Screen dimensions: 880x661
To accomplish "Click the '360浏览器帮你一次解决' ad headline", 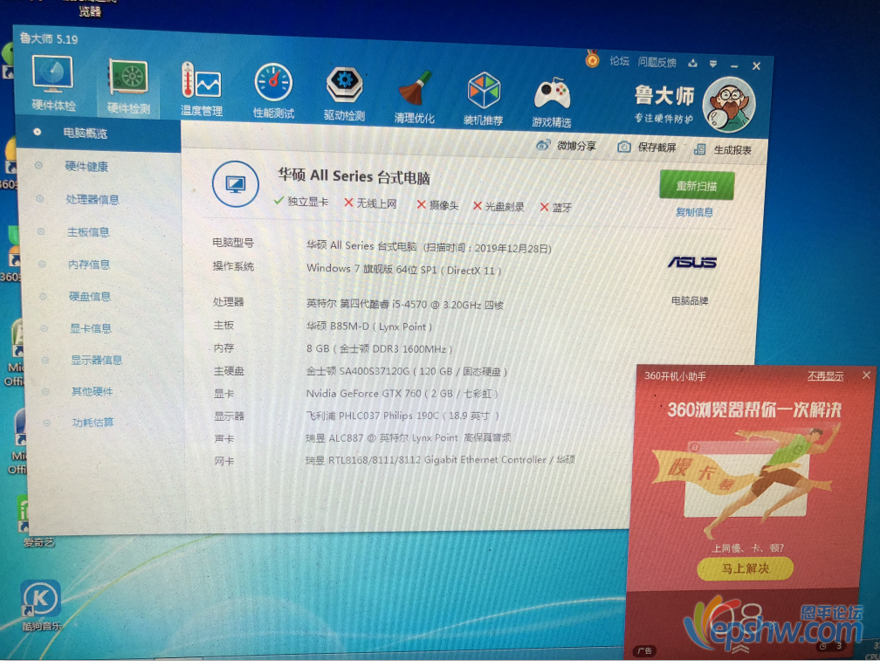I will click(754, 410).
